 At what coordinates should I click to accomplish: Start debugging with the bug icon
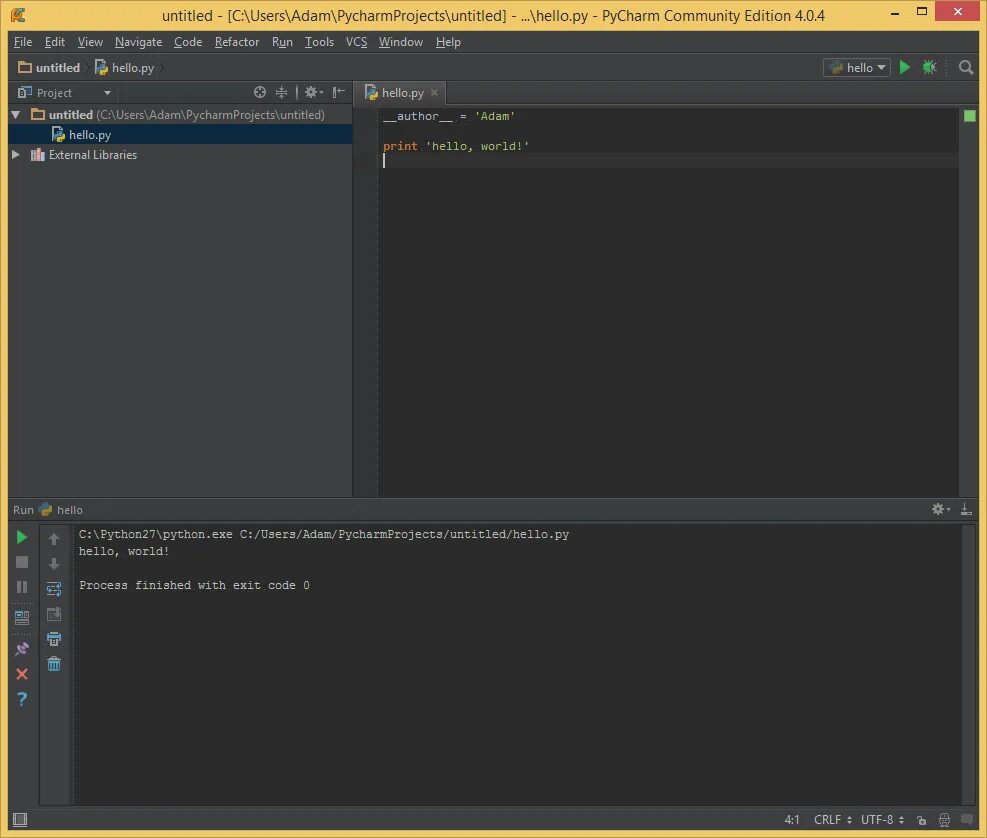(929, 67)
